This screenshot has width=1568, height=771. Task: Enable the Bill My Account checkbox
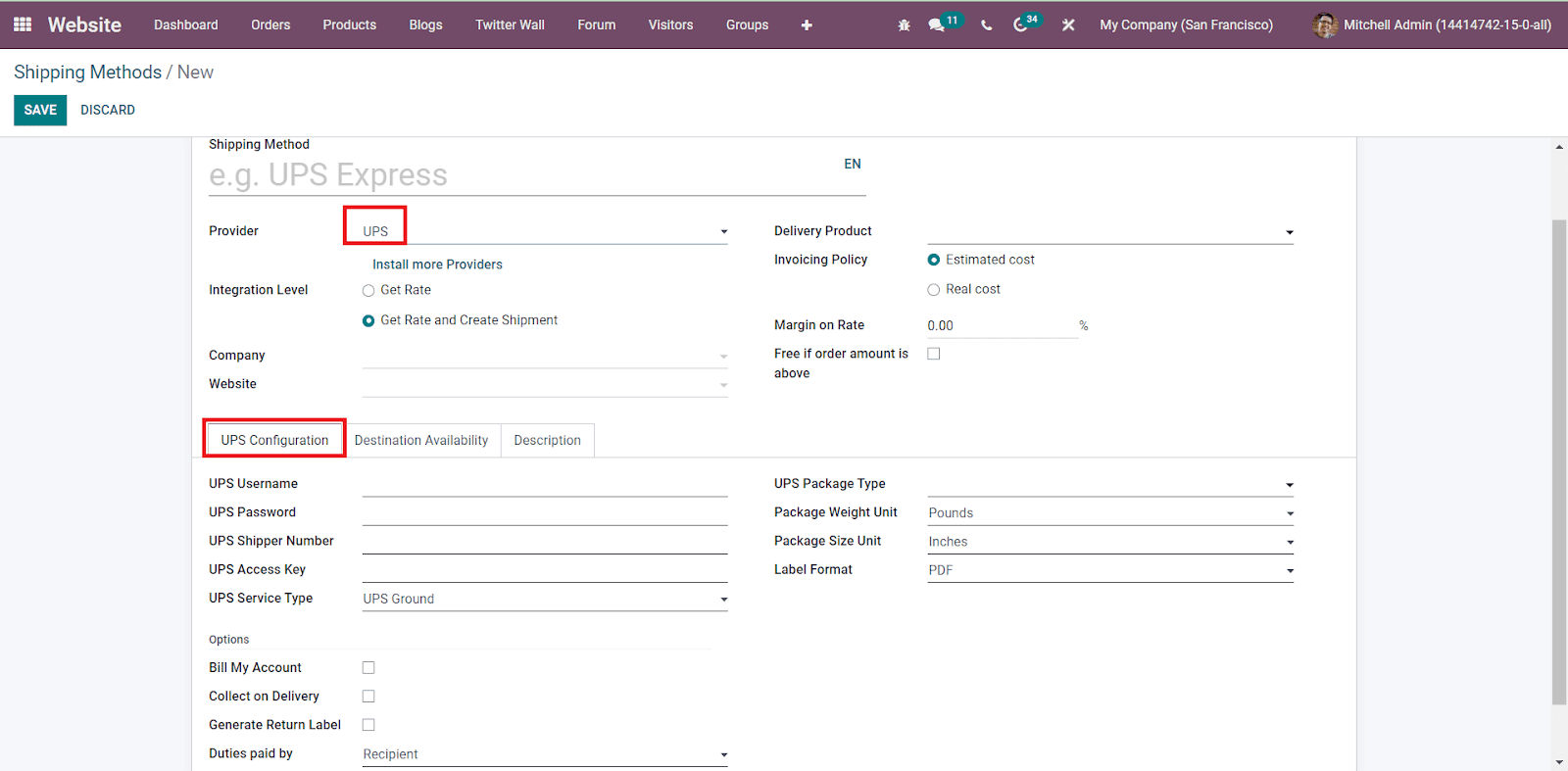pyautogui.click(x=368, y=667)
